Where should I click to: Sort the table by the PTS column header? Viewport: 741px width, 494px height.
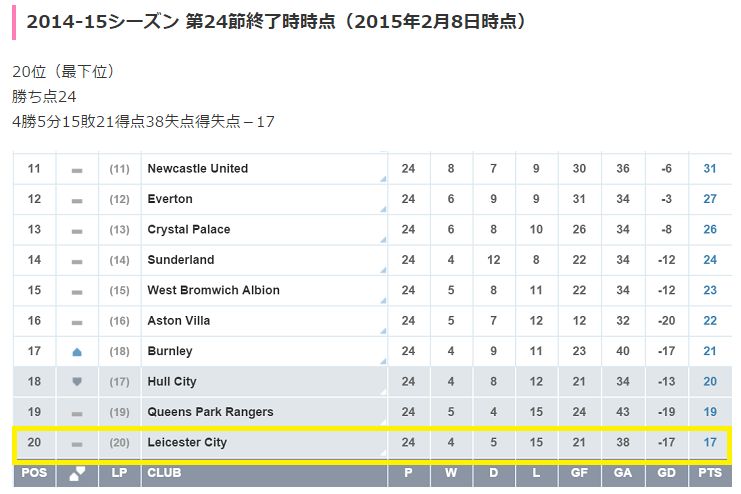click(710, 472)
